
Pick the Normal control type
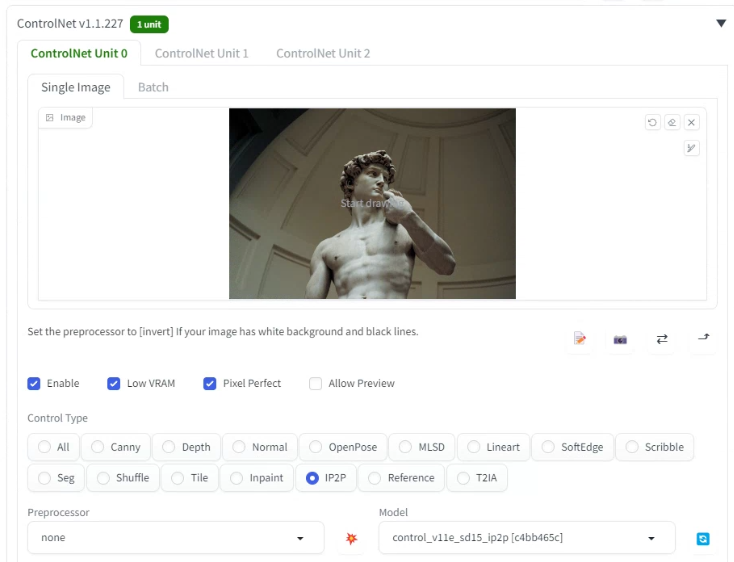(x=260, y=447)
